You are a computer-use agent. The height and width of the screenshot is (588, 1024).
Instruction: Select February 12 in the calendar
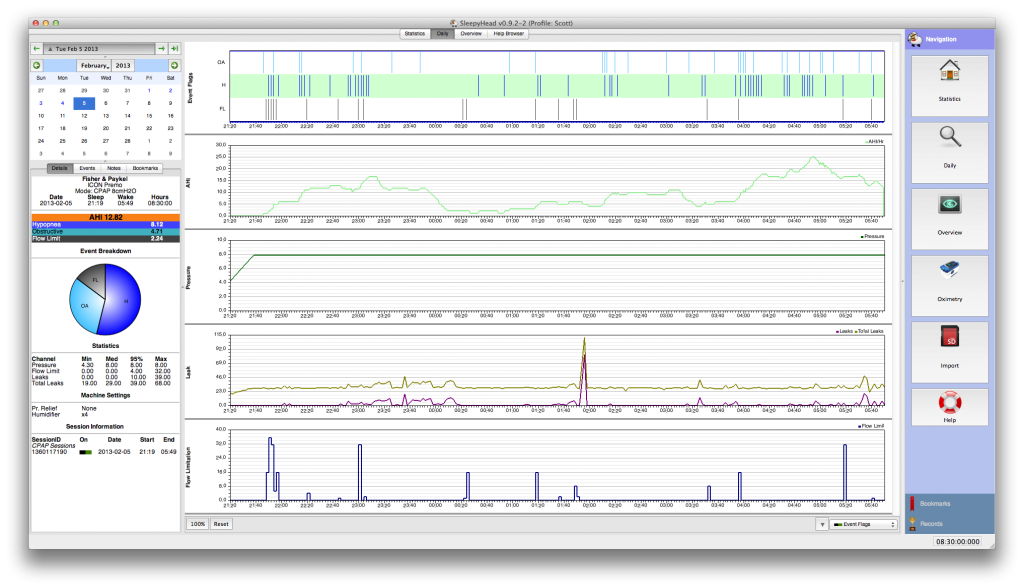83,115
